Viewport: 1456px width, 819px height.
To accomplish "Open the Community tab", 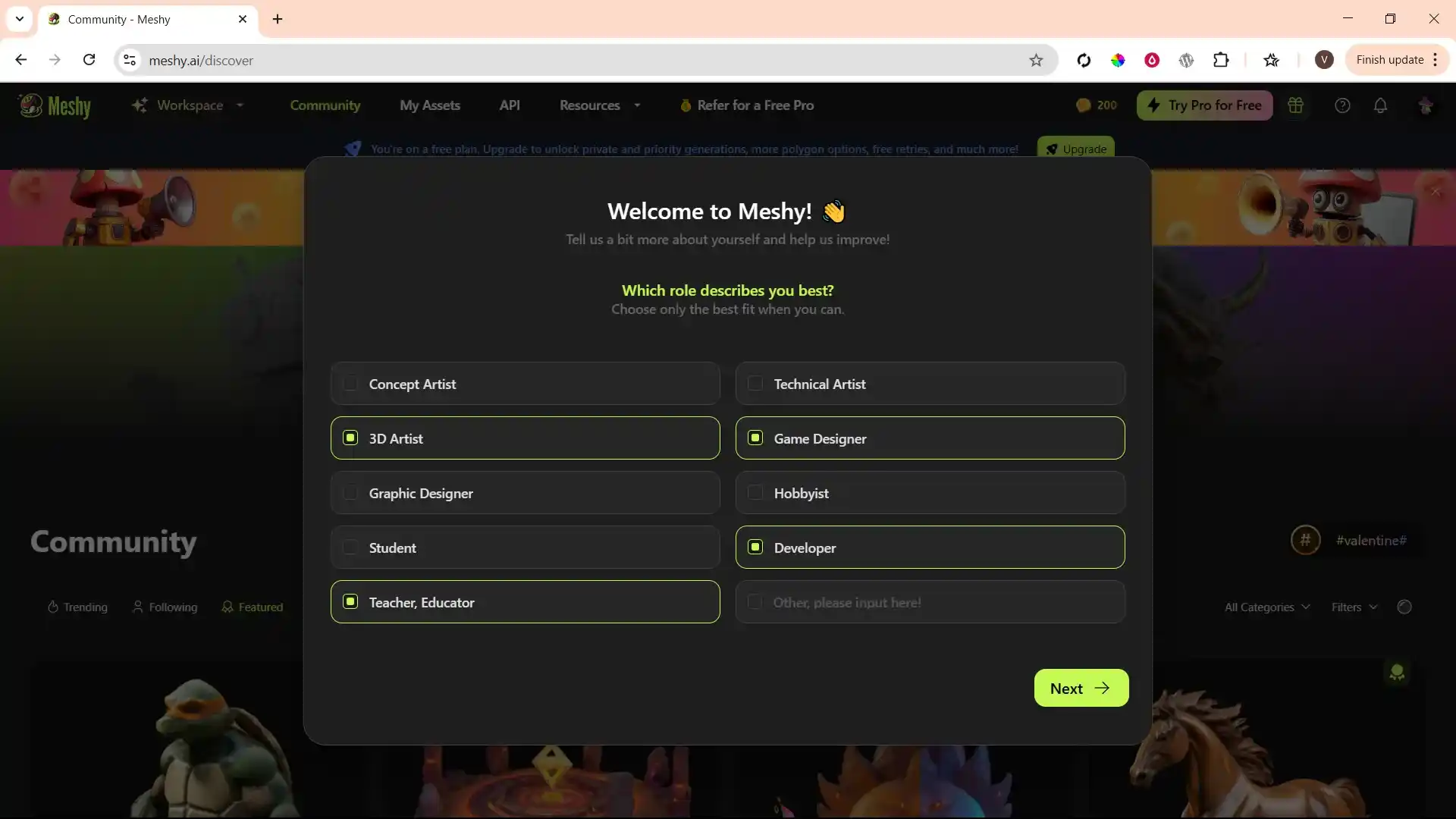I will [325, 105].
